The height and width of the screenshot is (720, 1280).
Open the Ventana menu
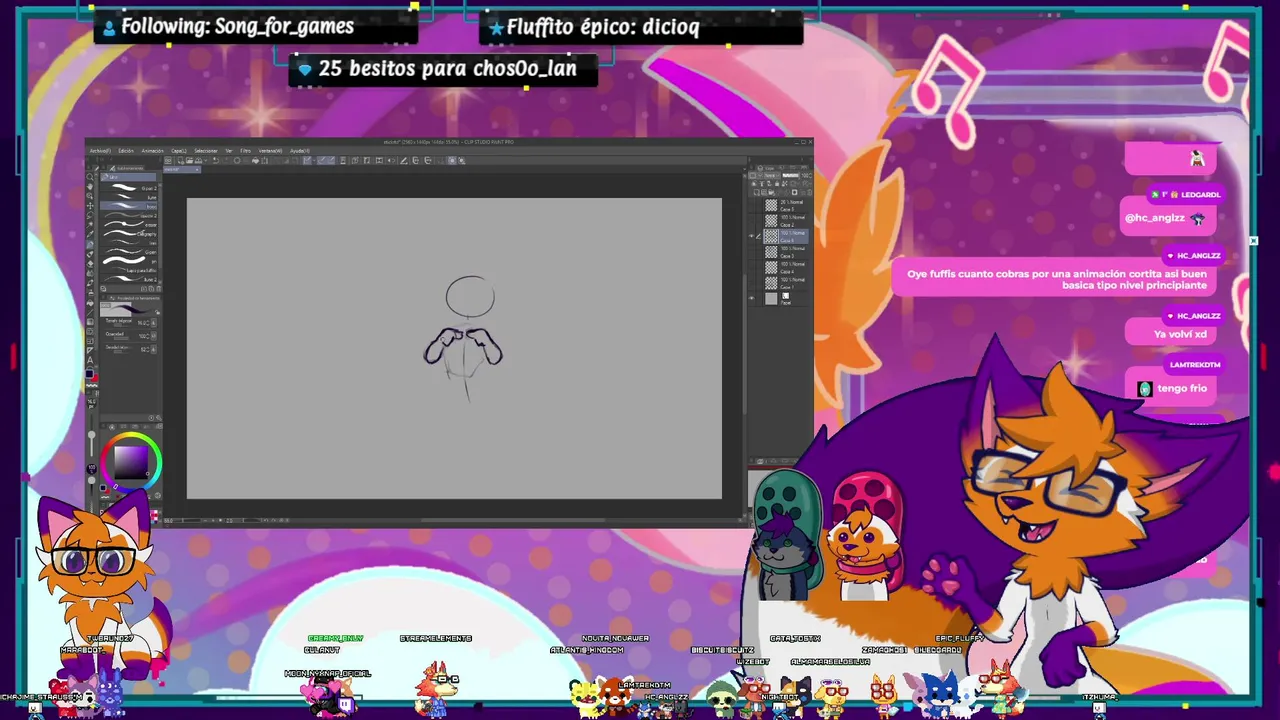click(270, 151)
